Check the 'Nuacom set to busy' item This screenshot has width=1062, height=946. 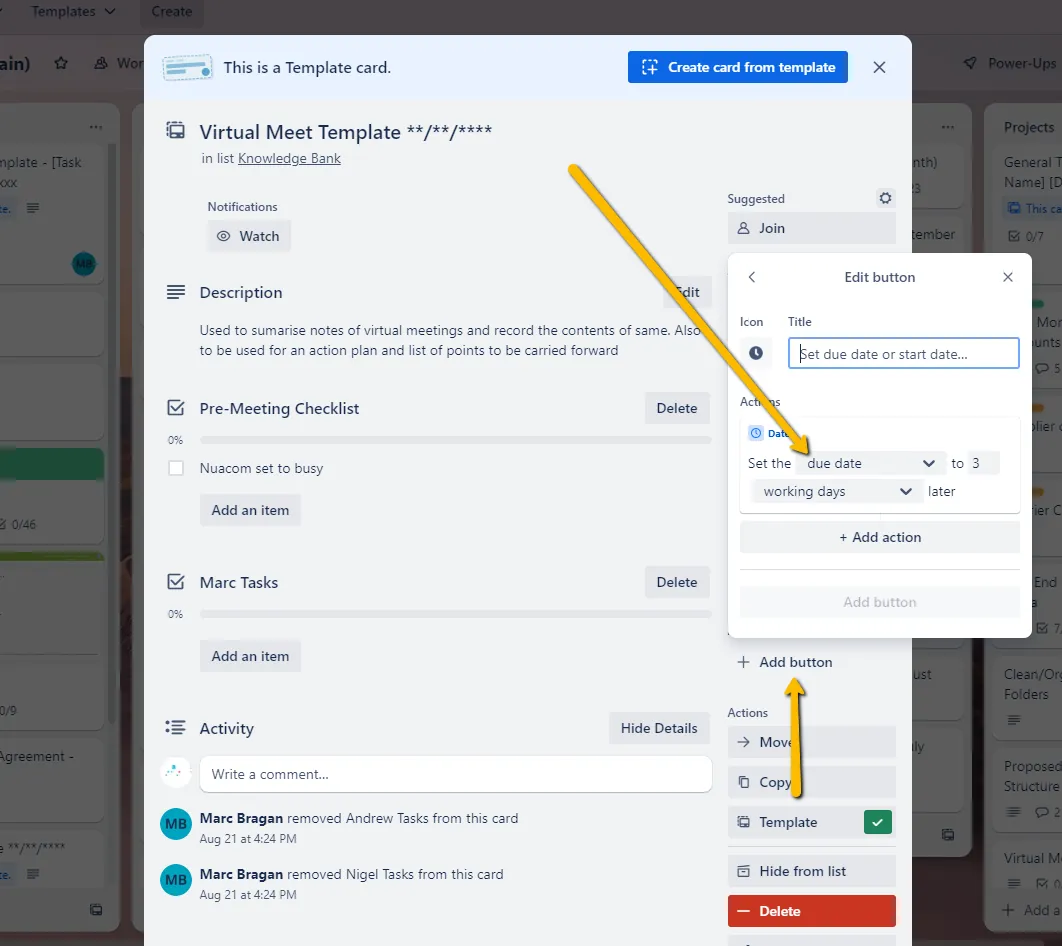[x=176, y=468]
